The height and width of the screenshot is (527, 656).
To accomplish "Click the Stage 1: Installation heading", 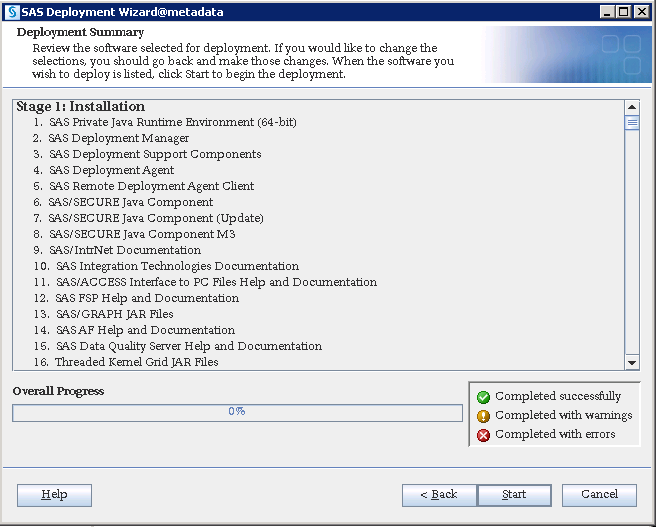I will click(80, 107).
